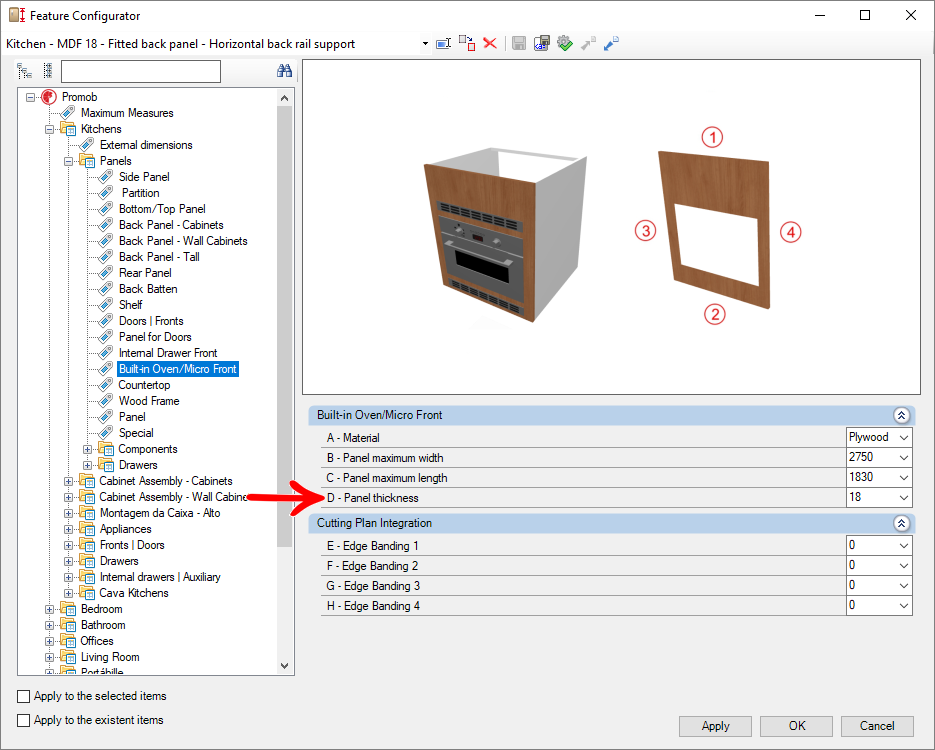Open the Edge Banding 1 dropdown
This screenshot has width=935, height=750.
(x=904, y=546)
